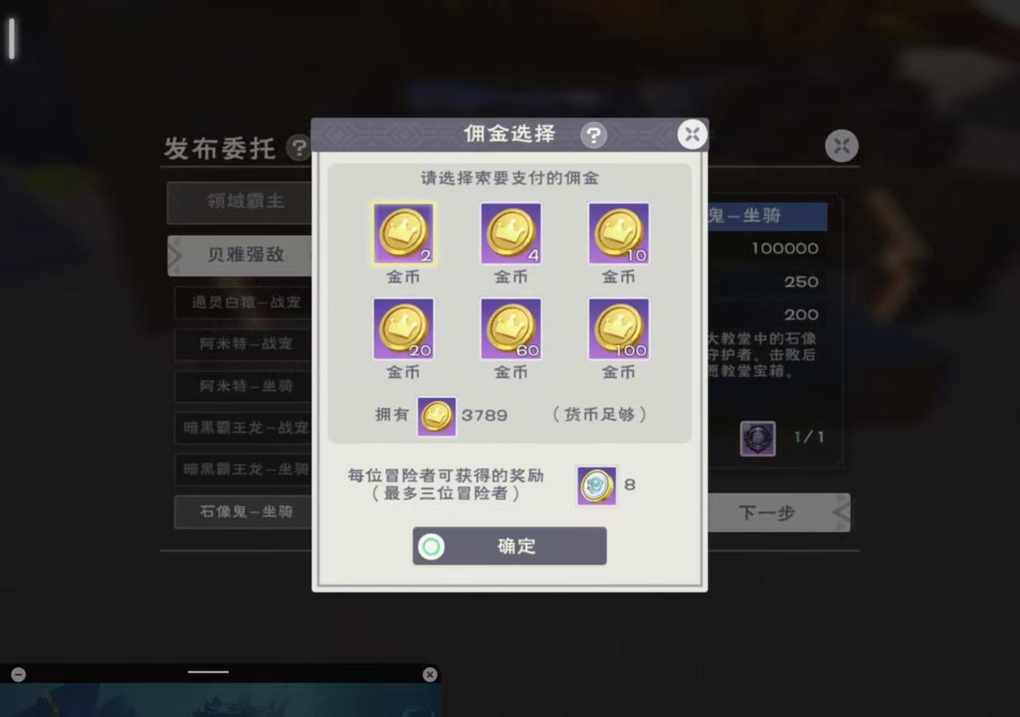Select the 100 gold coin commission

(619, 329)
